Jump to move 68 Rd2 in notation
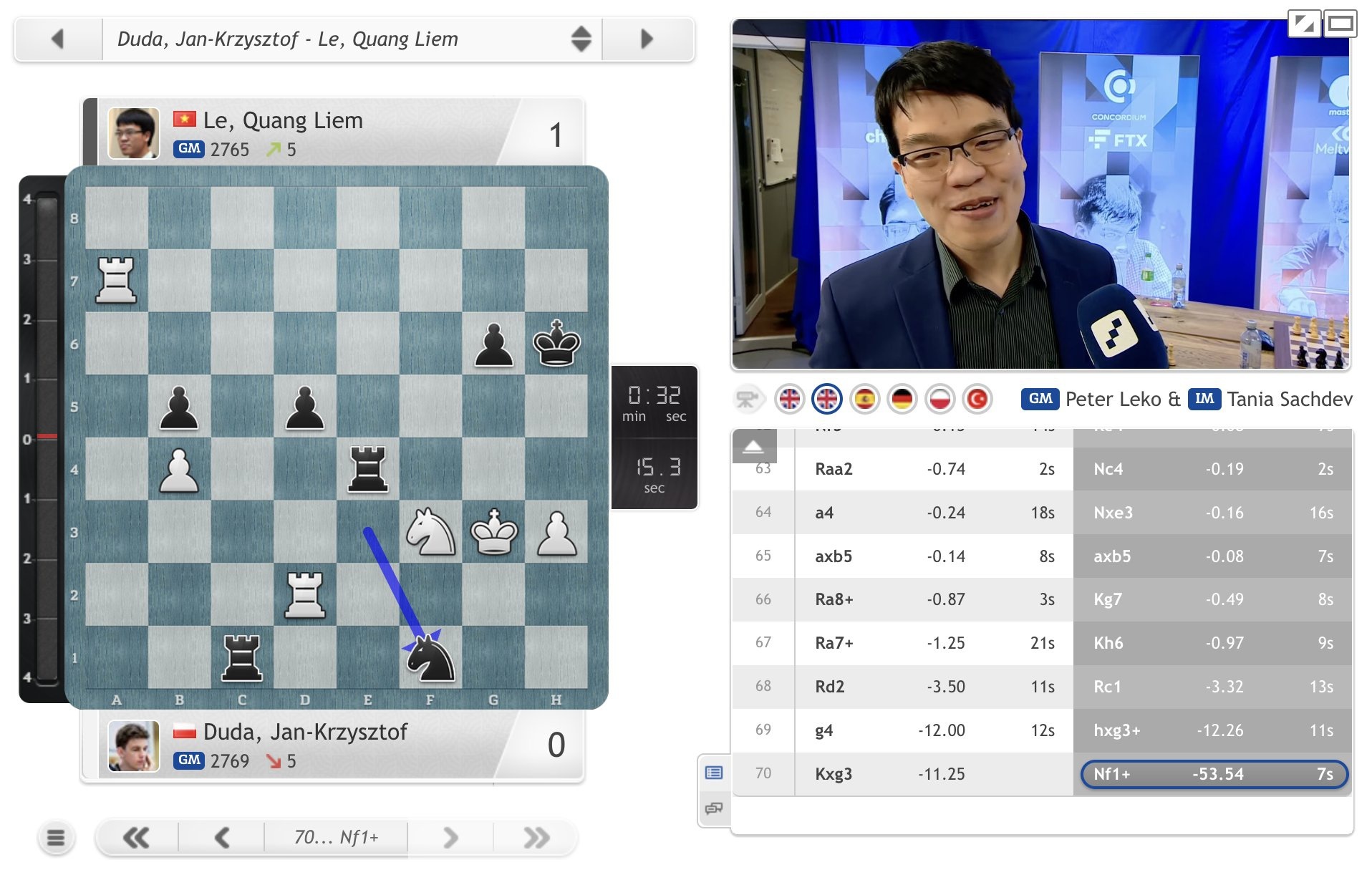1372x875 pixels. pyautogui.click(x=830, y=687)
